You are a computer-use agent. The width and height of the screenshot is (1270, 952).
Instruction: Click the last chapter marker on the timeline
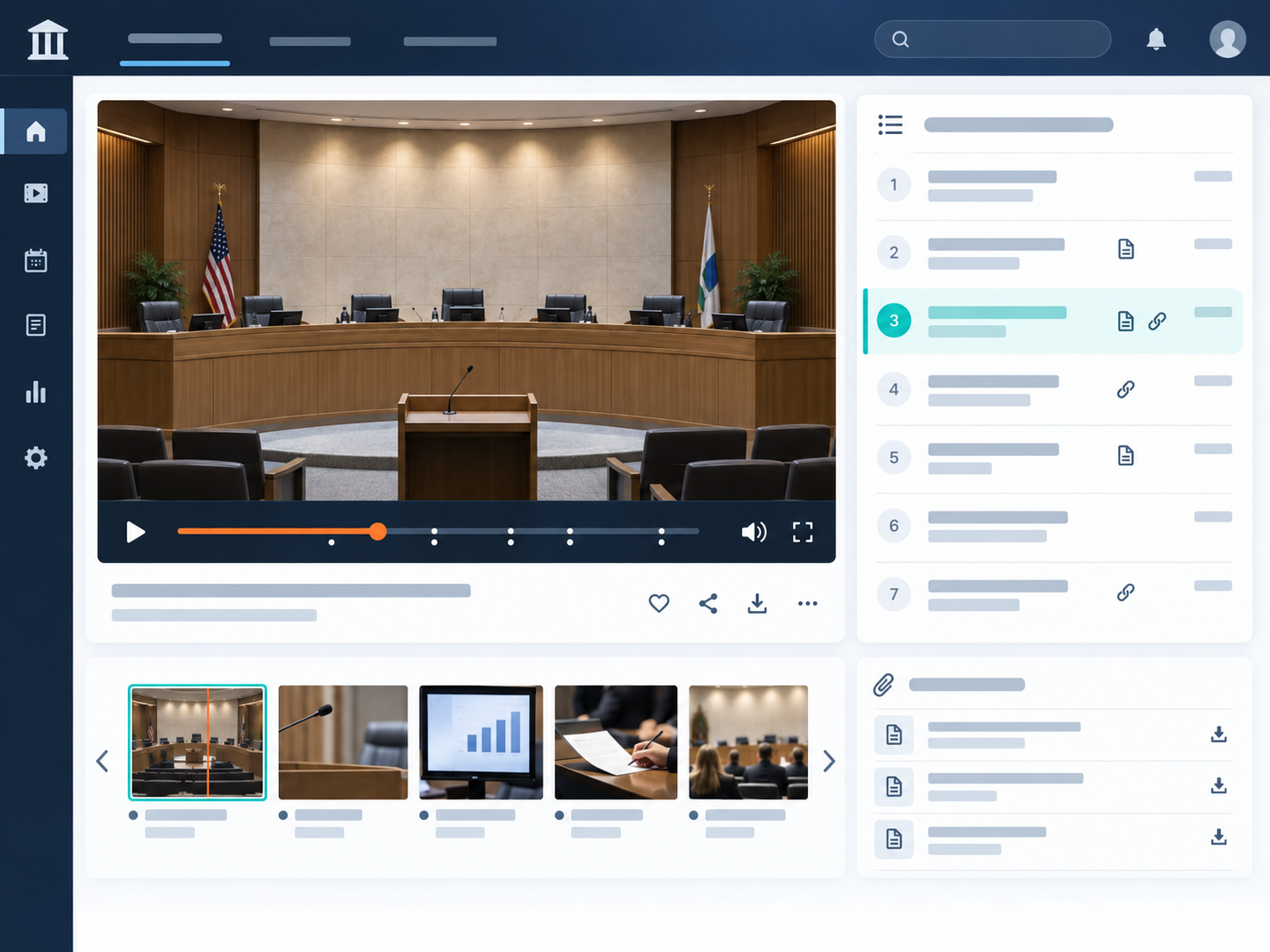(x=661, y=536)
